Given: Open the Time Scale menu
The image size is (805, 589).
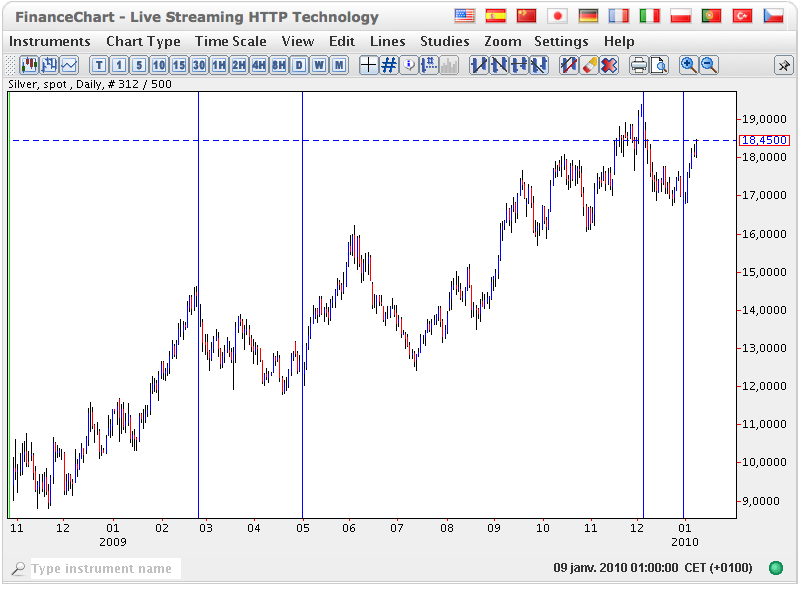Looking at the screenshot, I should pyautogui.click(x=231, y=41).
